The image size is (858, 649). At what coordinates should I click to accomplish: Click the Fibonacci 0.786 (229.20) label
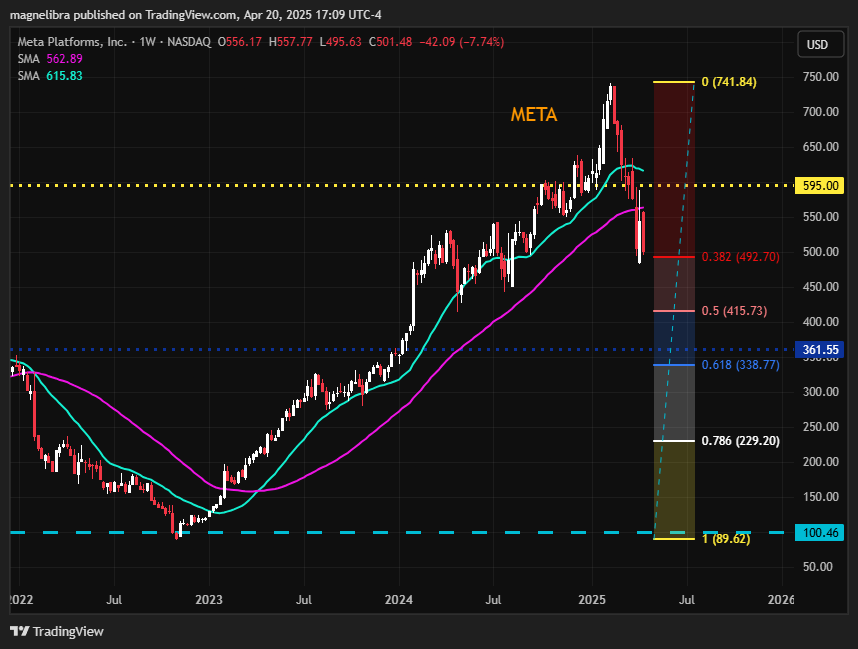740,441
